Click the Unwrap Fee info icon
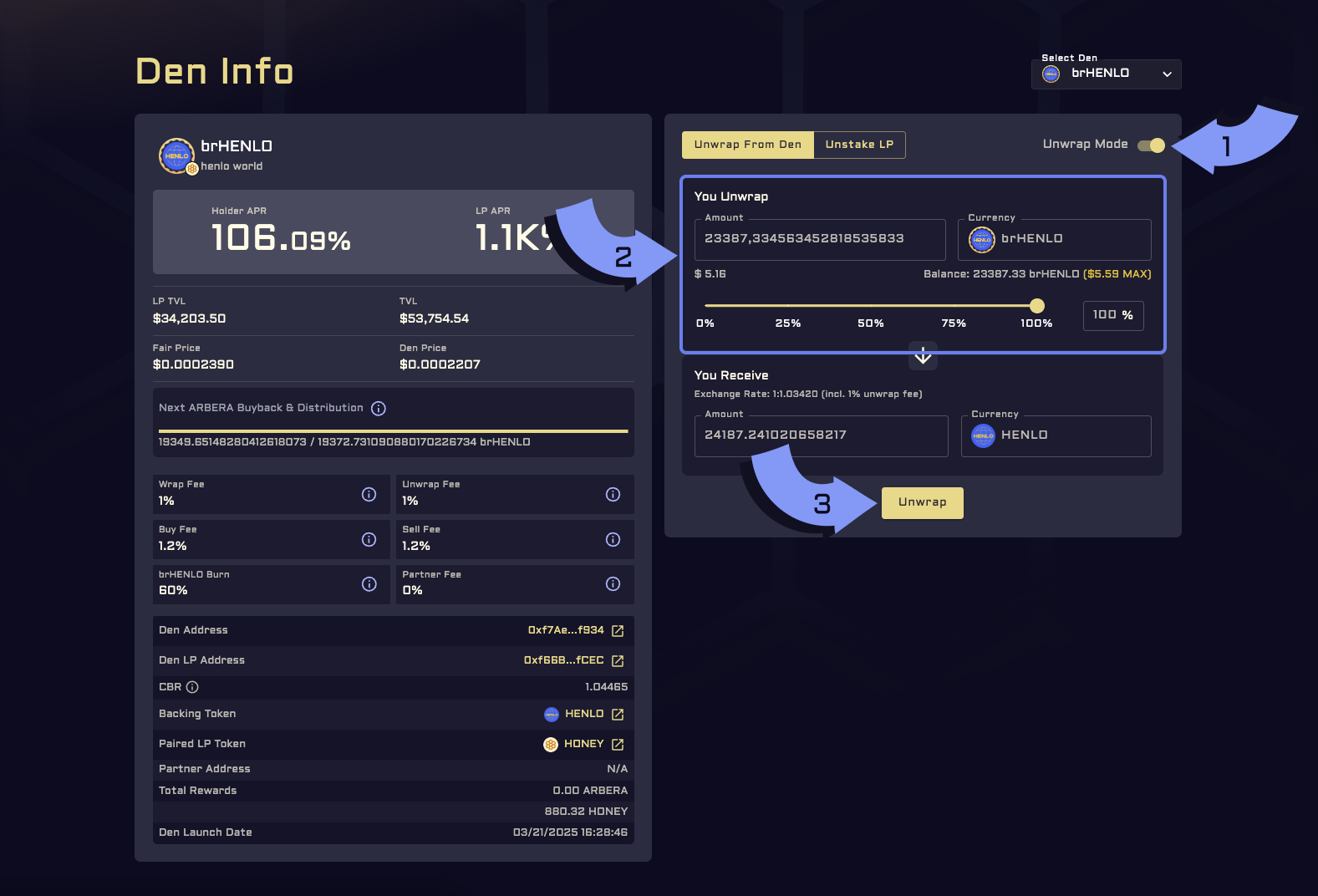This screenshot has width=1318, height=896. [613, 494]
